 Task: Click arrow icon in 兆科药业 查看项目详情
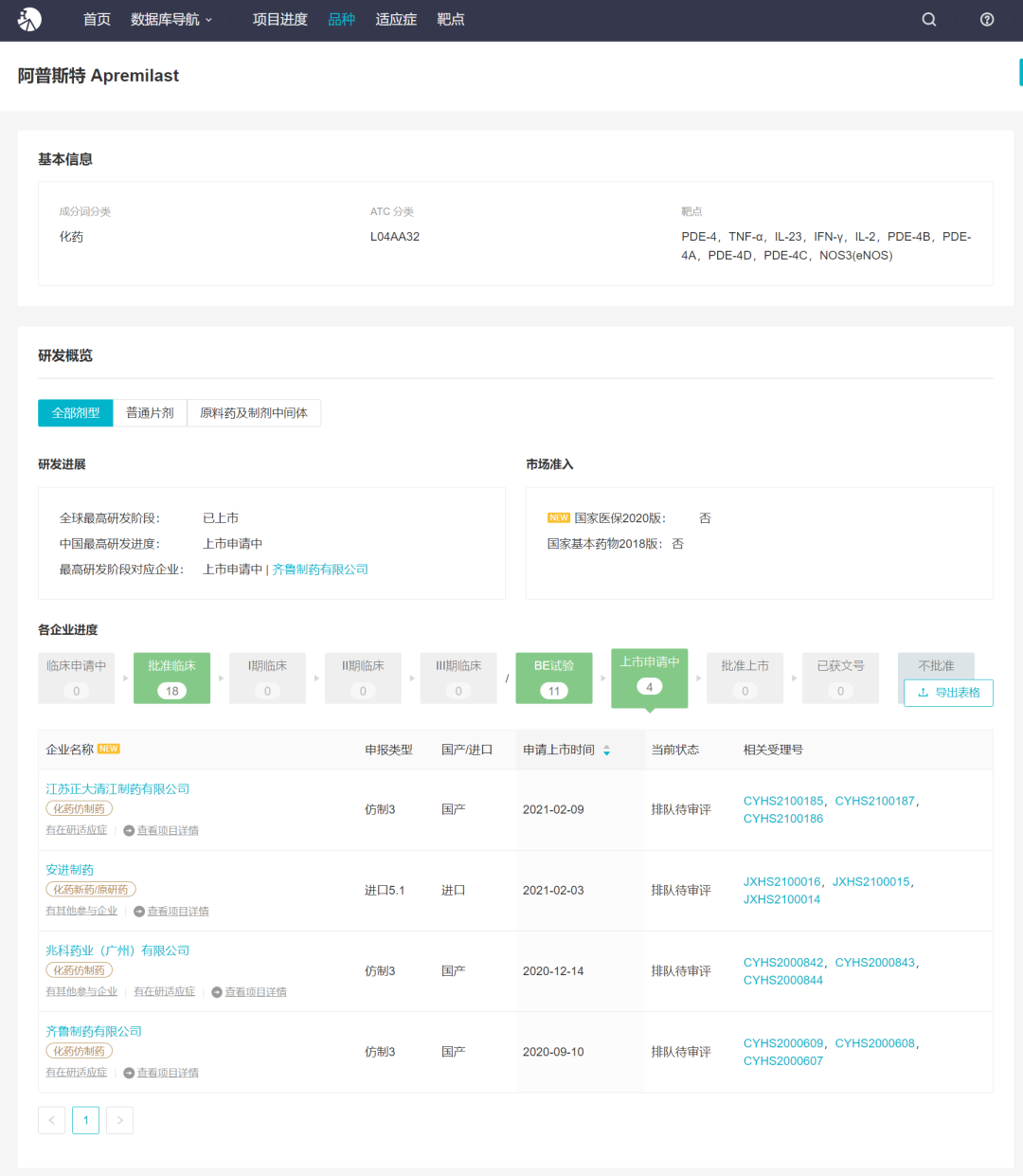(217, 992)
